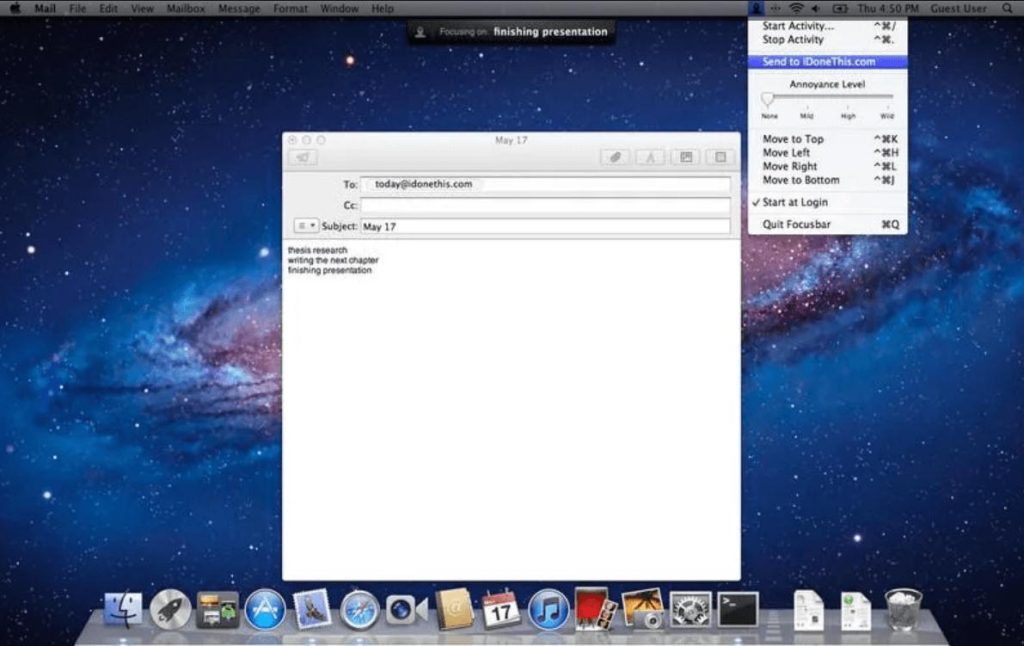
Task: Open the Help menu
Action: click(x=382, y=8)
